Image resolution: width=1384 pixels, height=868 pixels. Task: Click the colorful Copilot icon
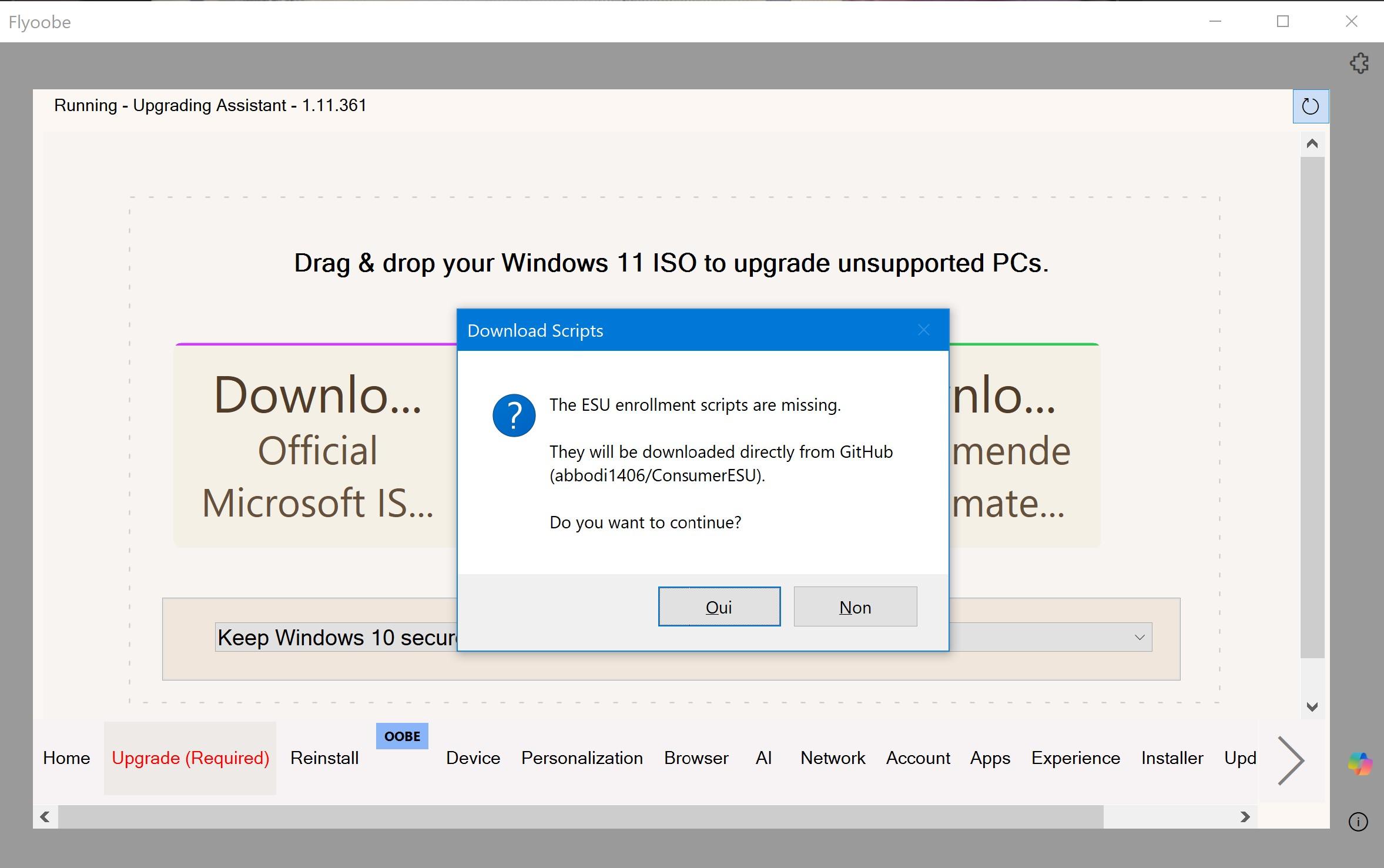coord(1359,763)
